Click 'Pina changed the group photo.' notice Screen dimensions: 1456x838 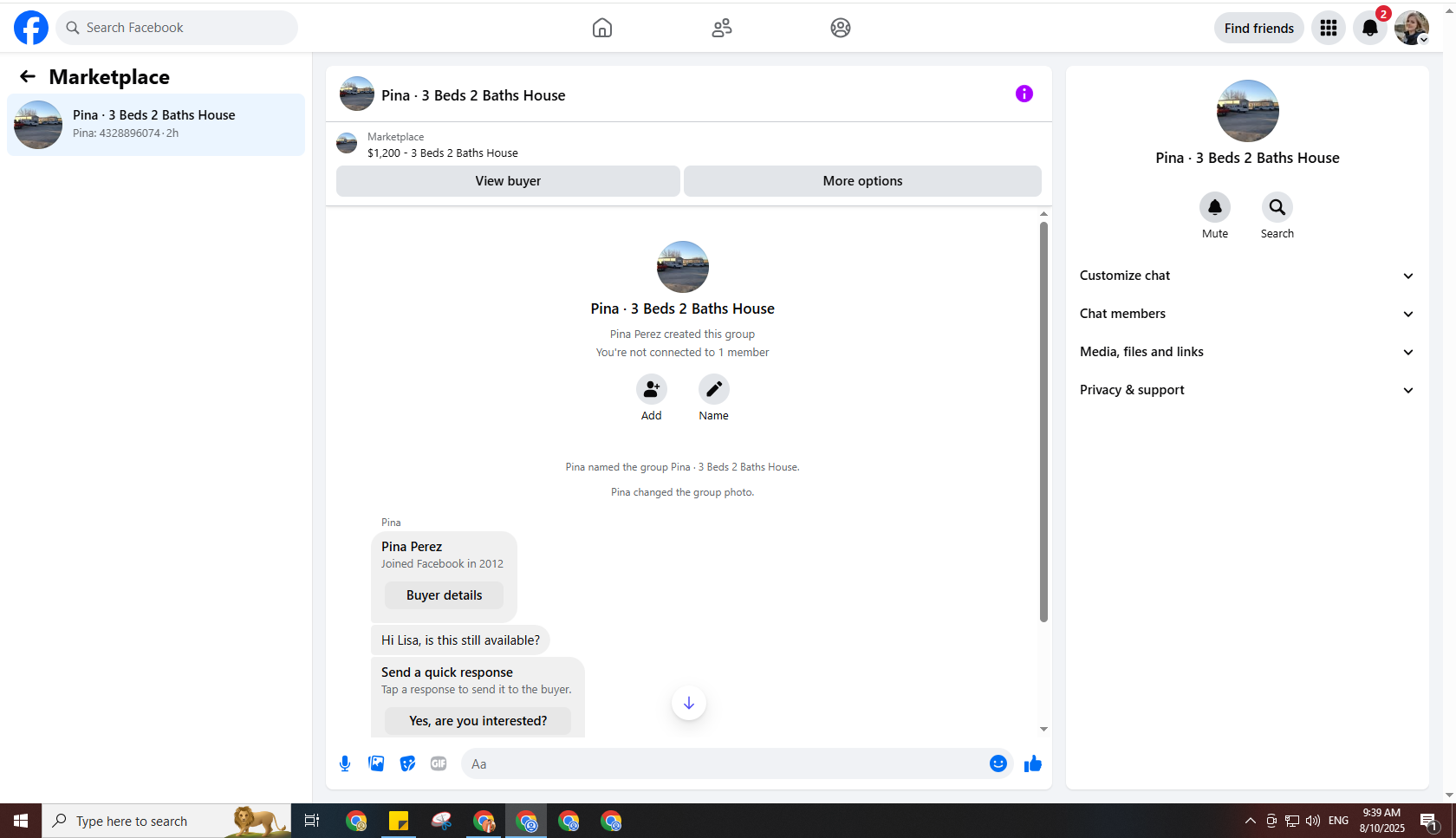683,492
